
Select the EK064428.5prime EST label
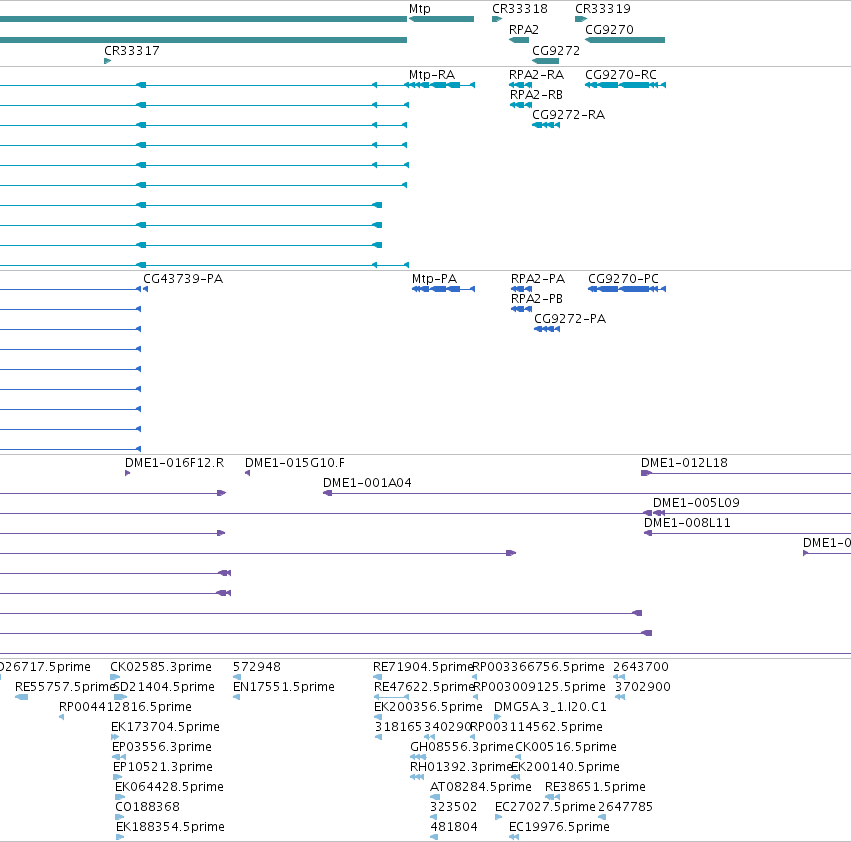tap(169, 787)
